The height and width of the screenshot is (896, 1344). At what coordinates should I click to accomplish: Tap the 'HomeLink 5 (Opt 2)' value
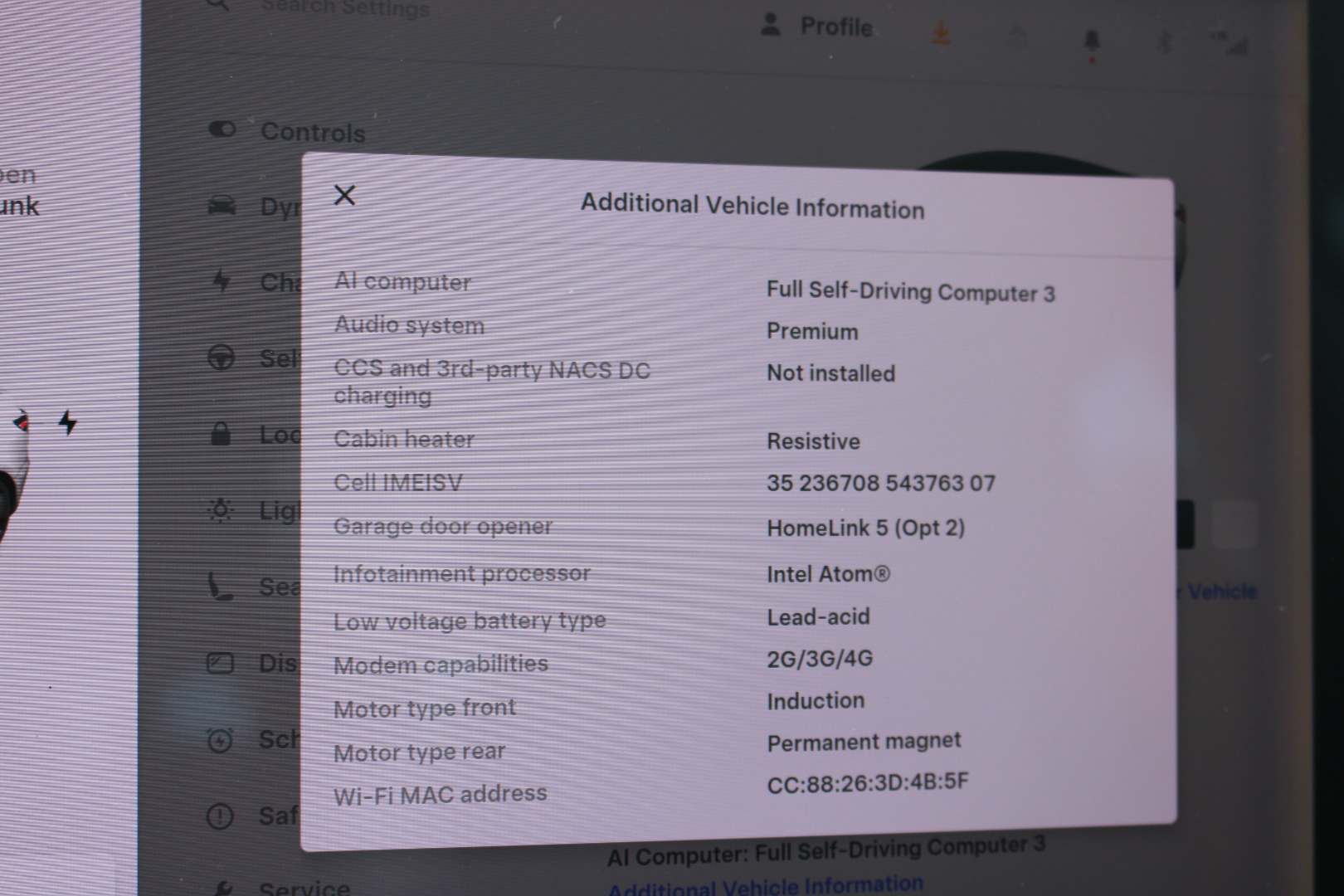866,528
